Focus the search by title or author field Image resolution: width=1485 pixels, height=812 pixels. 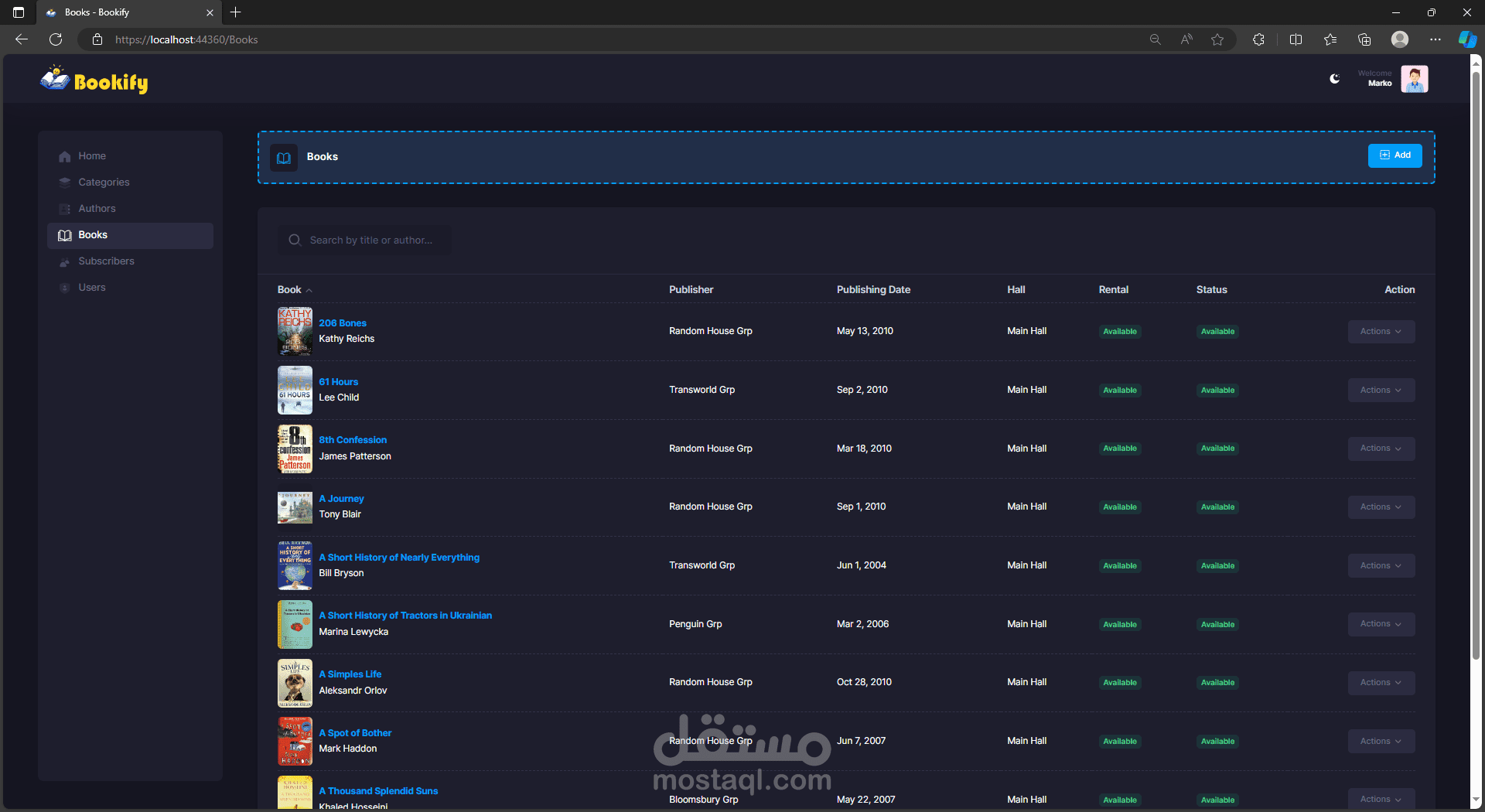coord(364,241)
